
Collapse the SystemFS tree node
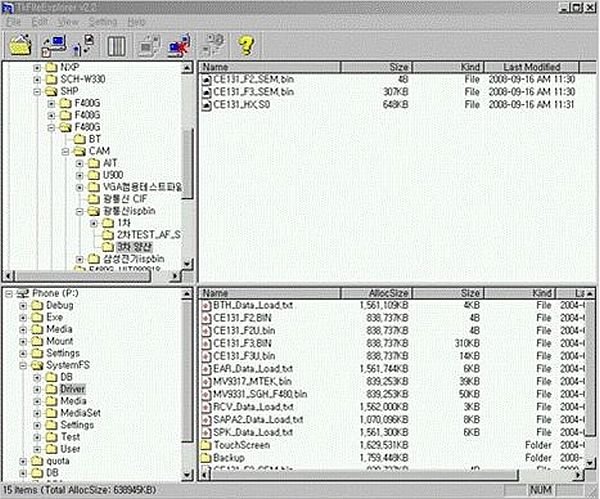(x=23, y=365)
